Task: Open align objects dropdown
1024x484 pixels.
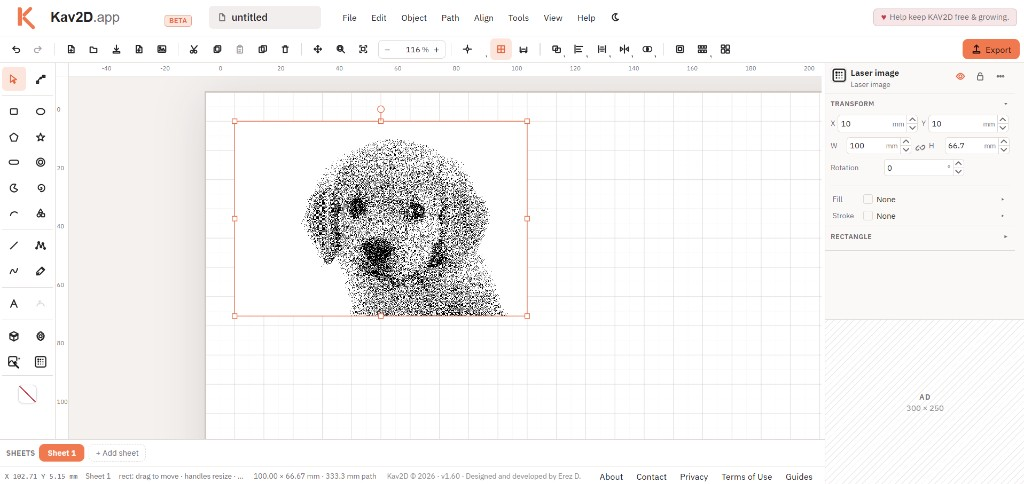Action: pyautogui.click(x=579, y=50)
